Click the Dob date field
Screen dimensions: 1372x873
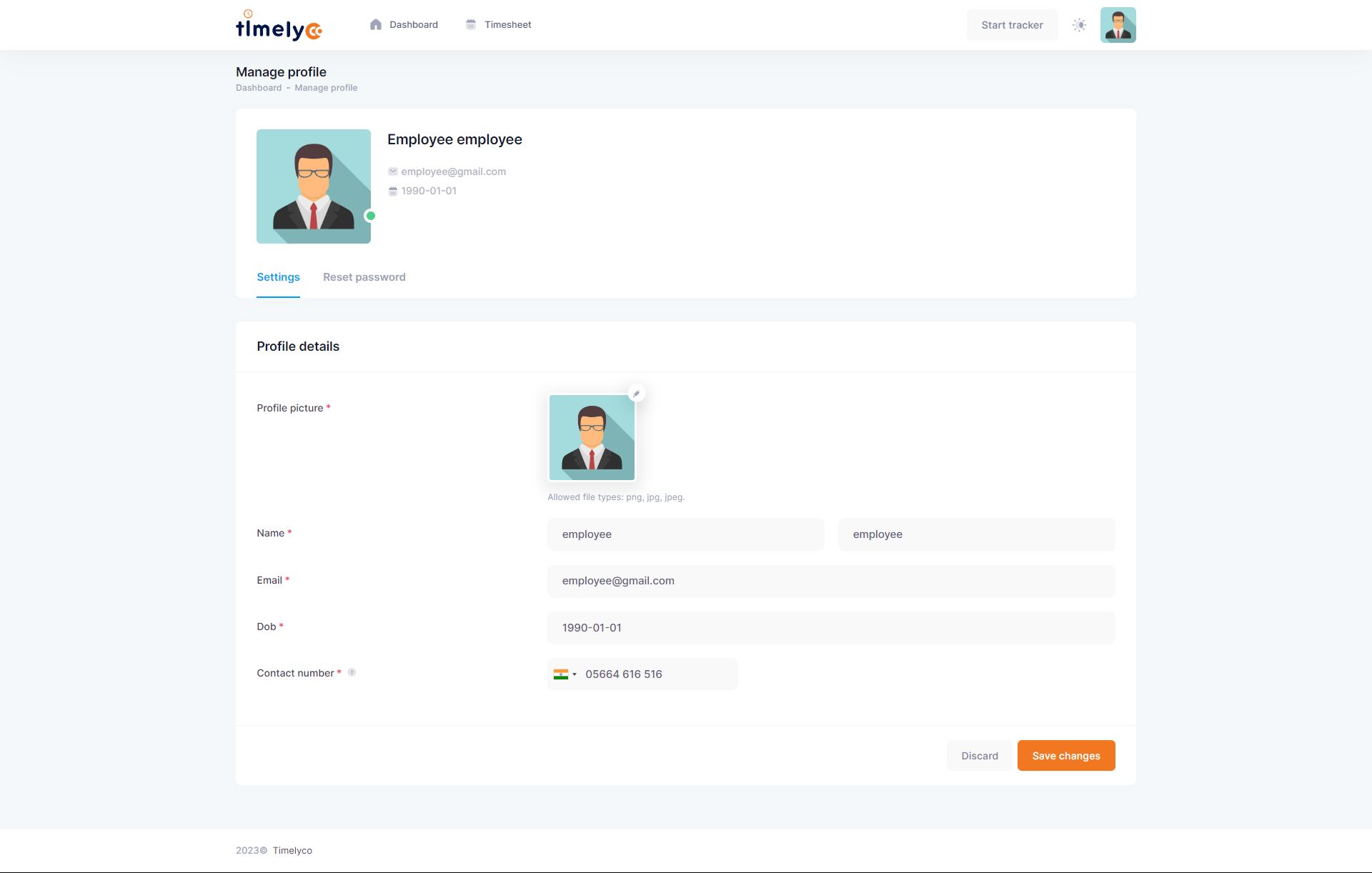pos(830,628)
